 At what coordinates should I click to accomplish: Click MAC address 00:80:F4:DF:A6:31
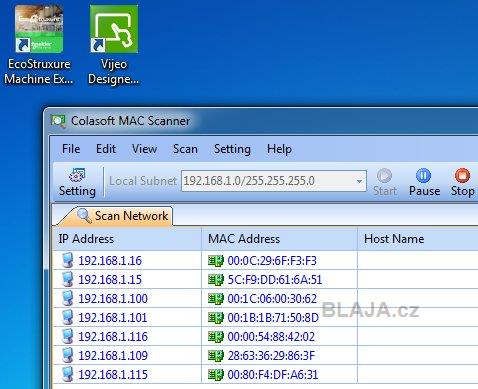273,375
